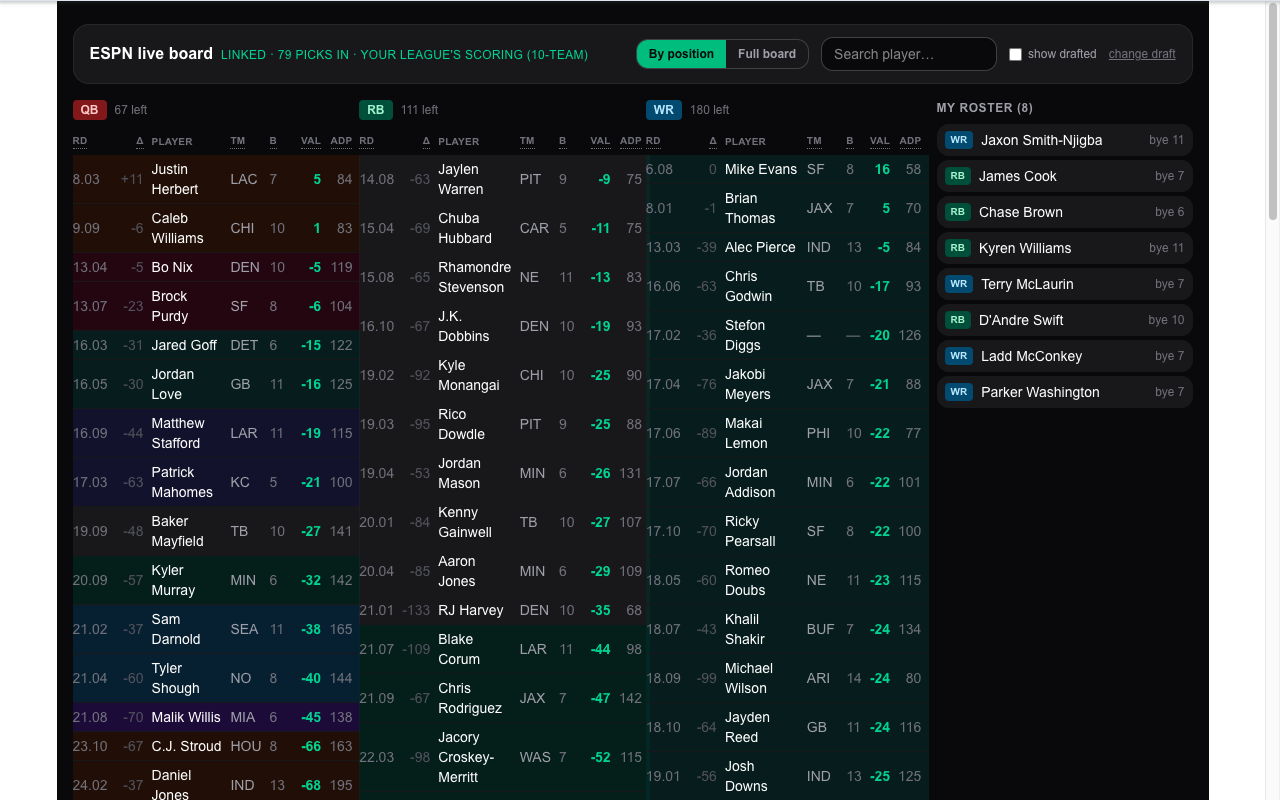This screenshot has height=800, width=1280.
Task: Select Khalil Shakir row
Action: coord(788,630)
